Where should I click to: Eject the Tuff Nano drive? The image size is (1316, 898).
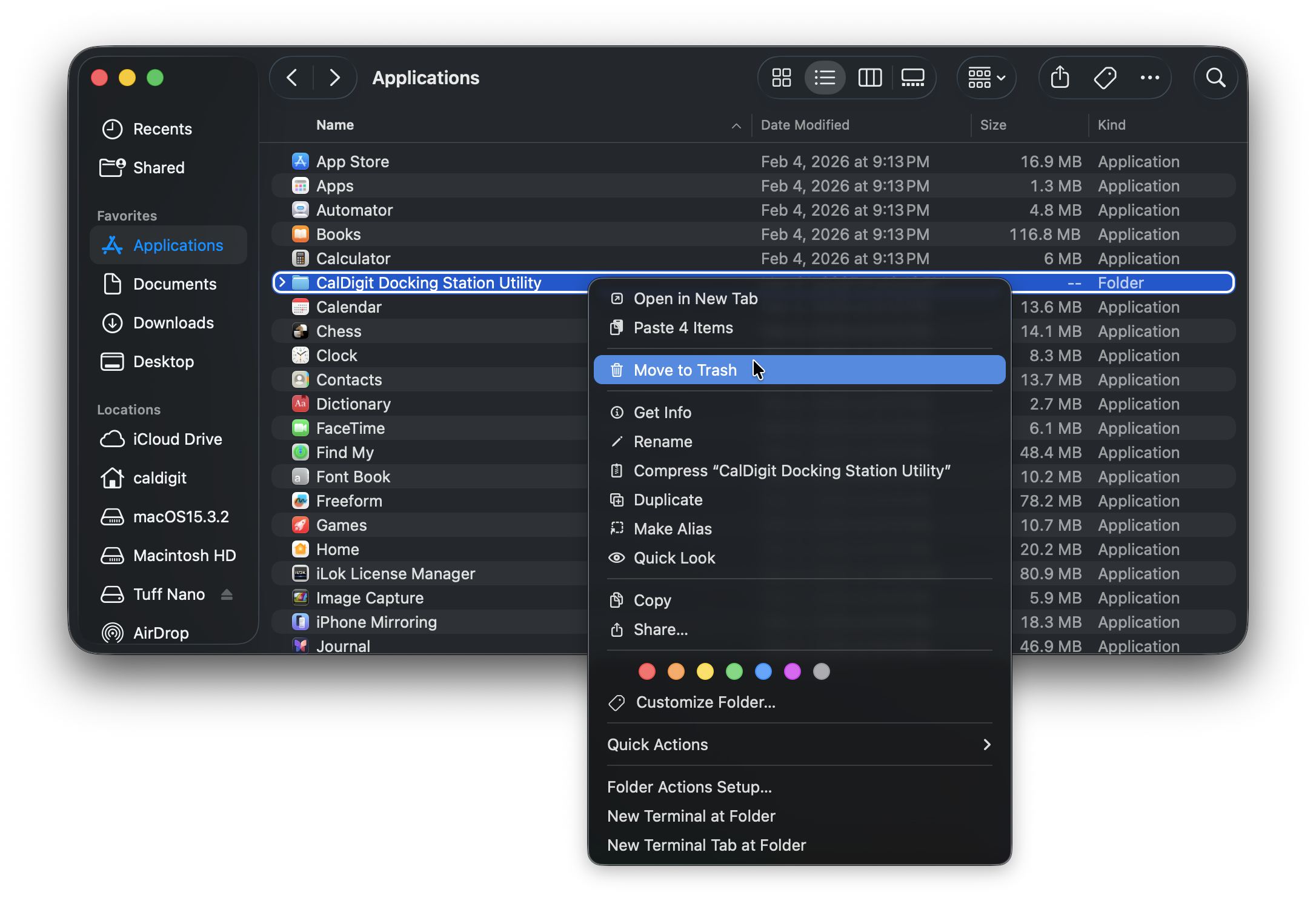227,594
